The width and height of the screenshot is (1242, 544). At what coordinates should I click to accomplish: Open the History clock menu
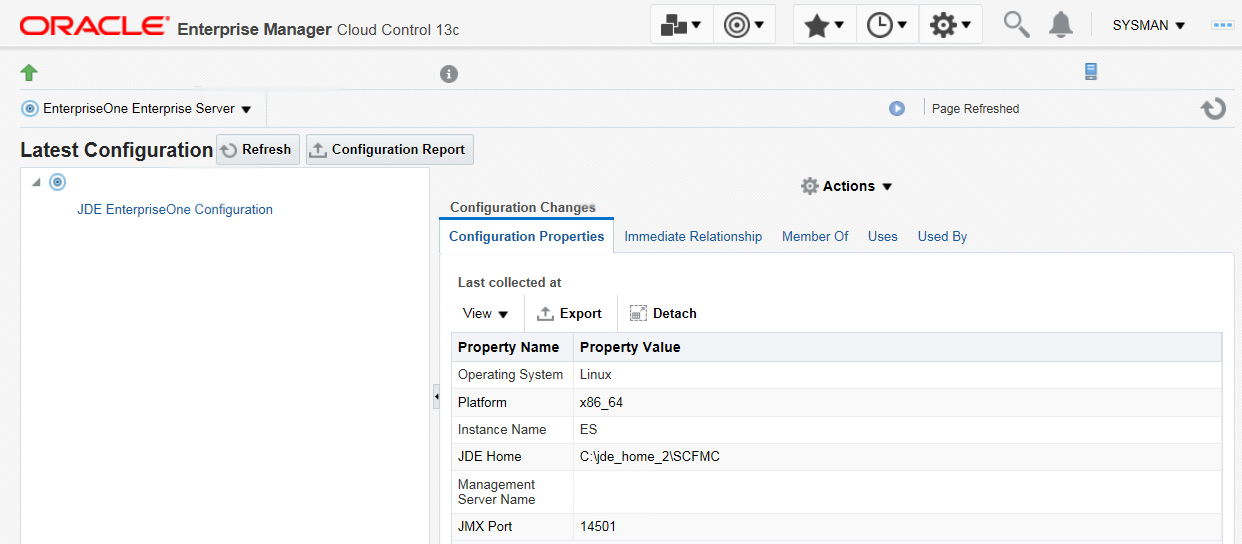pyautogui.click(x=888, y=25)
